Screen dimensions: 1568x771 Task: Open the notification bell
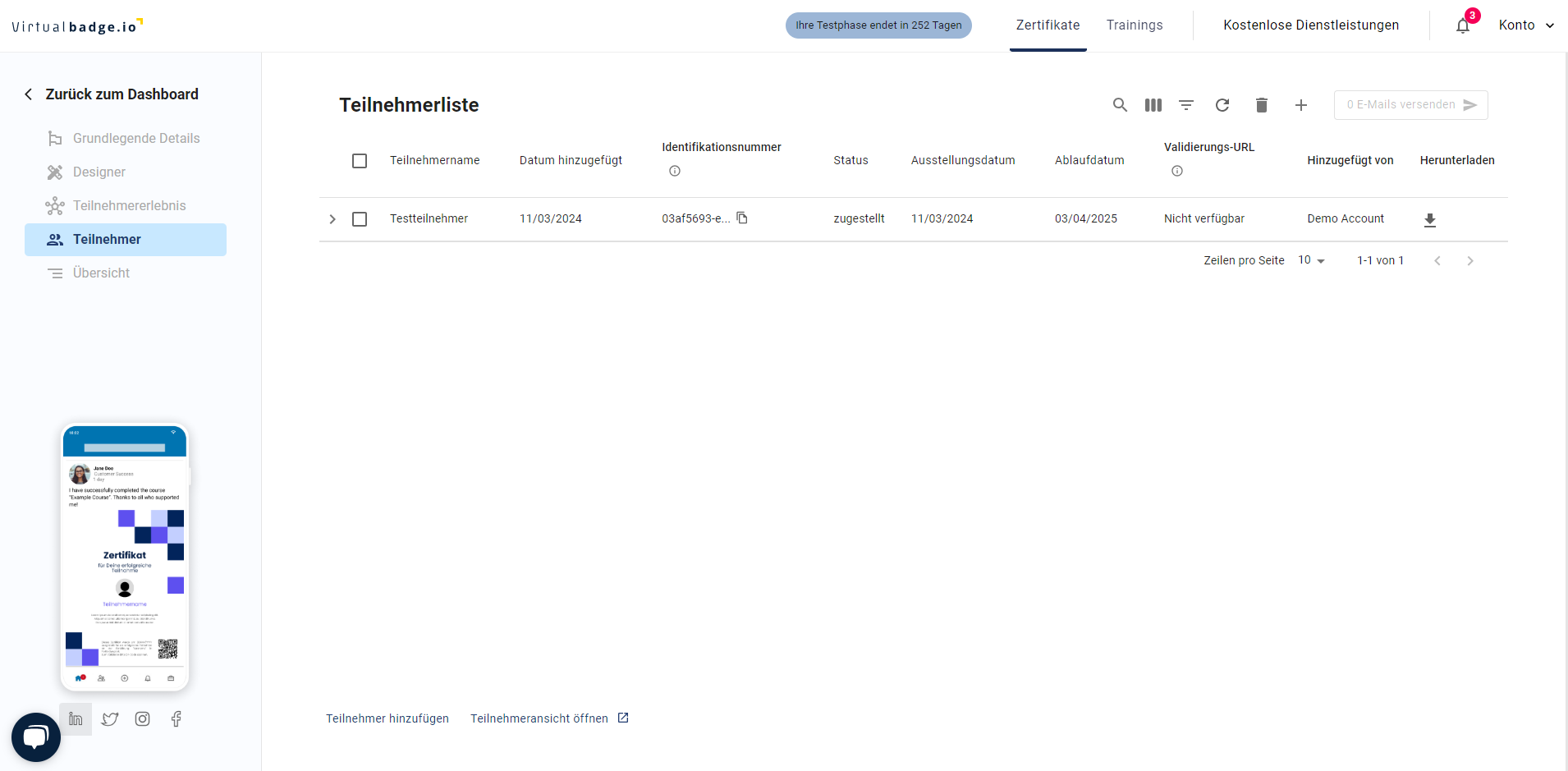tap(1463, 25)
